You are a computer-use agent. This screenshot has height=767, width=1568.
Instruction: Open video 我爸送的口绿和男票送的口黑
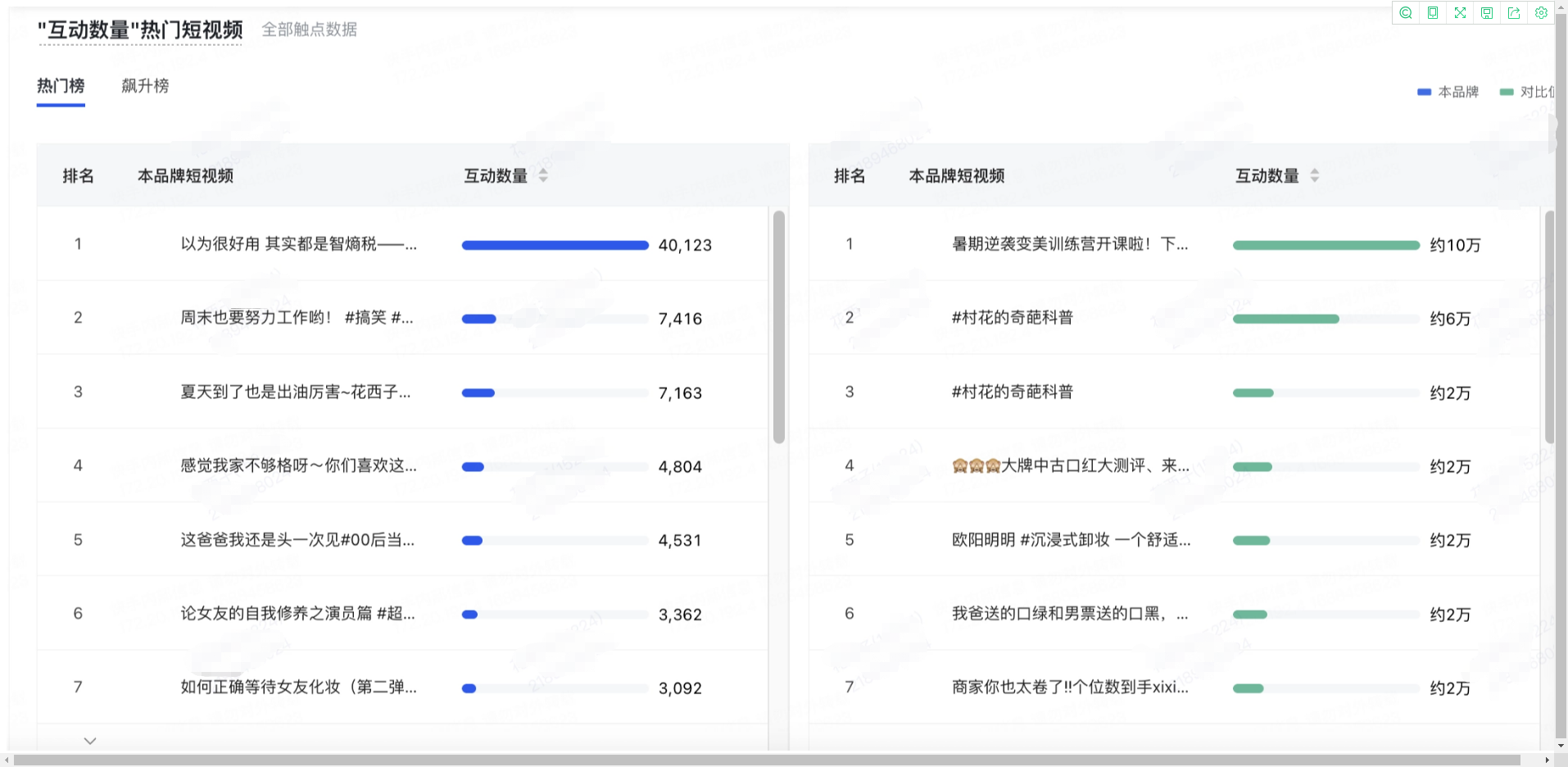1070,614
